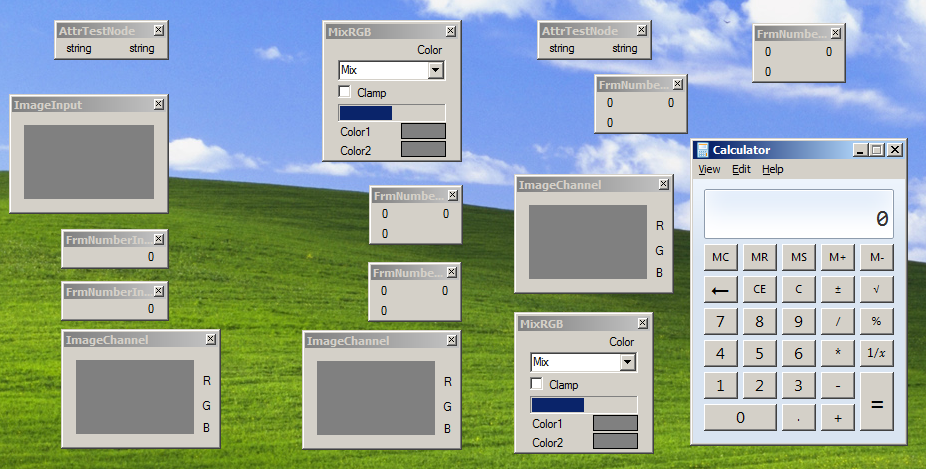This screenshot has width=926, height=469.
Task: Click the MR memory recall button
Action: point(759,258)
